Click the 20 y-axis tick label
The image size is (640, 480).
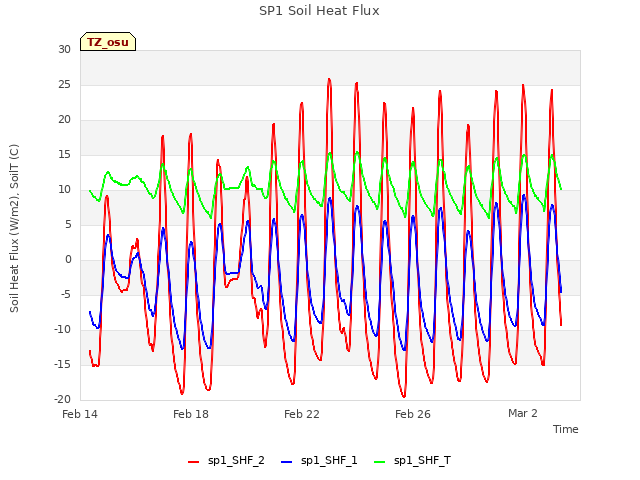(64, 120)
